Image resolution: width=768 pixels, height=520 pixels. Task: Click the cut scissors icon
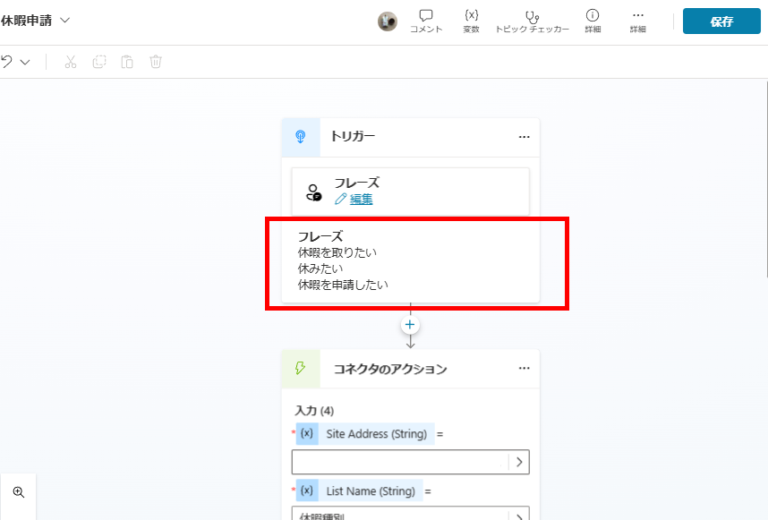coord(70,62)
